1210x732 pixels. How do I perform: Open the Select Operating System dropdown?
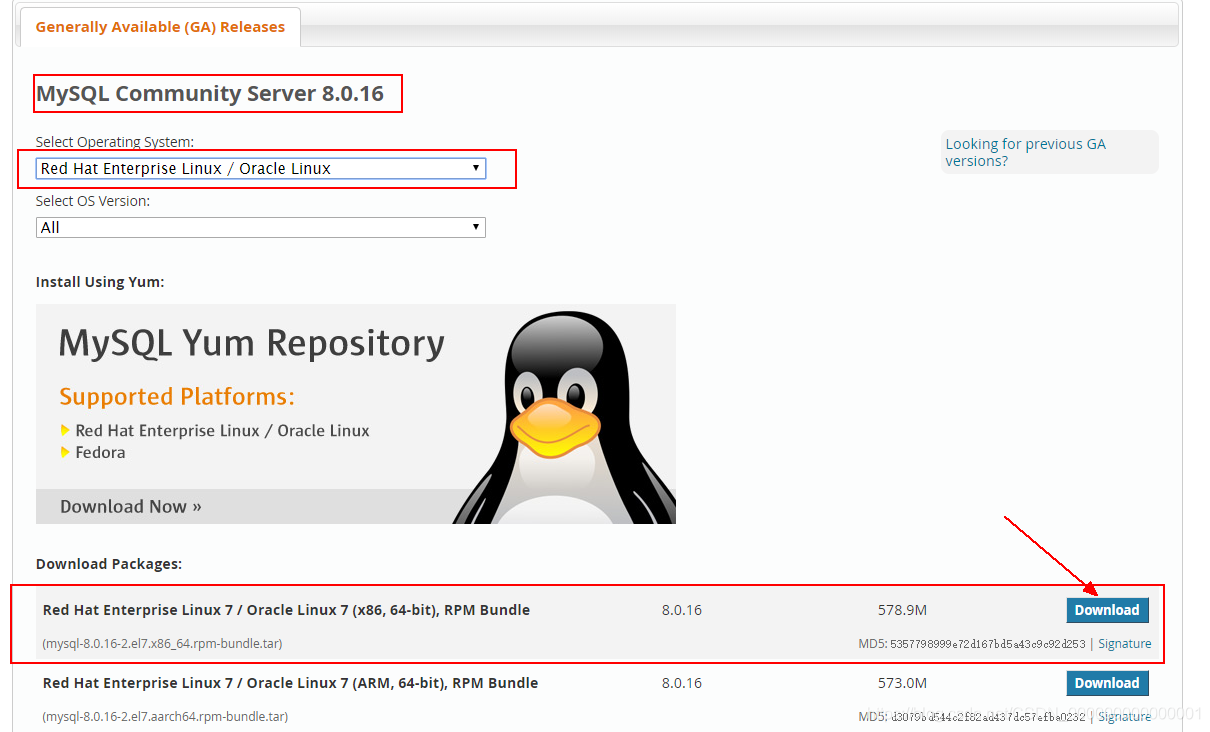[260, 168]
